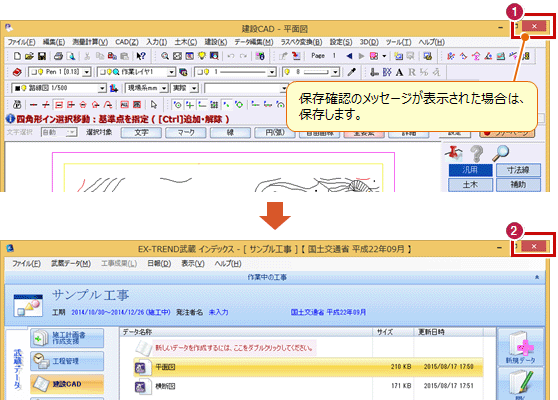Click the 施工計画書作成支援 button
Screen dimensions: 558x400
pyautogui.click(x=67, y=338)
